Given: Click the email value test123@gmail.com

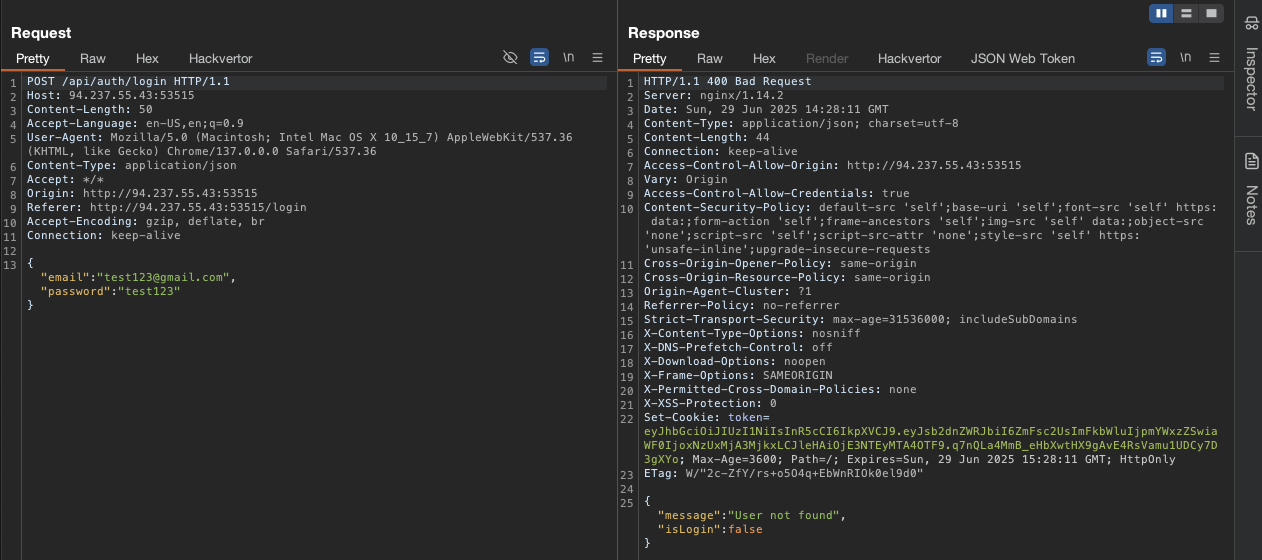Looking at the screenshot, I should (163, 277).
